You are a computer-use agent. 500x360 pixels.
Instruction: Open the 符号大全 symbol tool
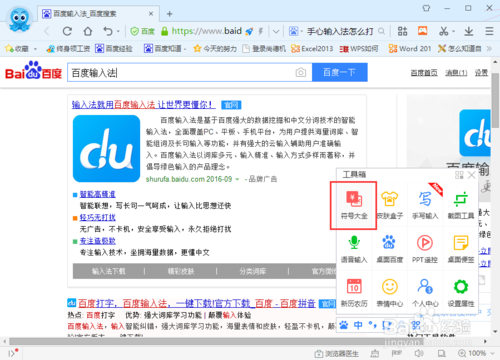pyautogui.click(x=354, y=205)
